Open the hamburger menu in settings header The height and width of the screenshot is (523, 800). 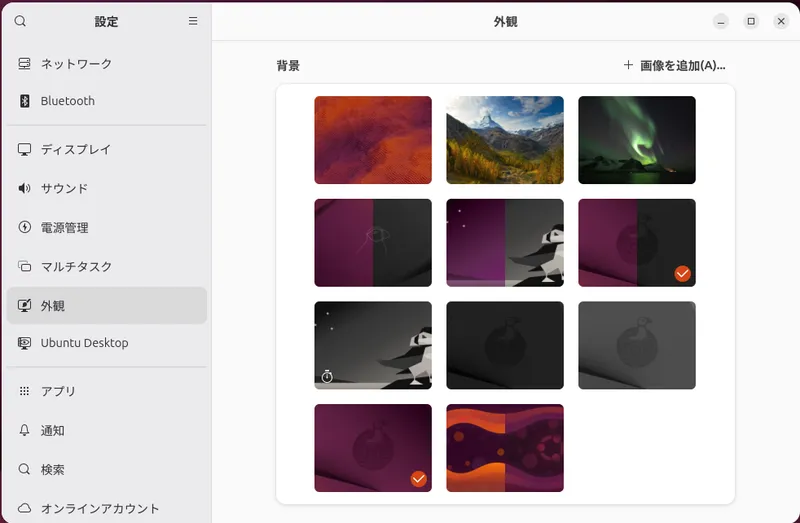point(193,21)
